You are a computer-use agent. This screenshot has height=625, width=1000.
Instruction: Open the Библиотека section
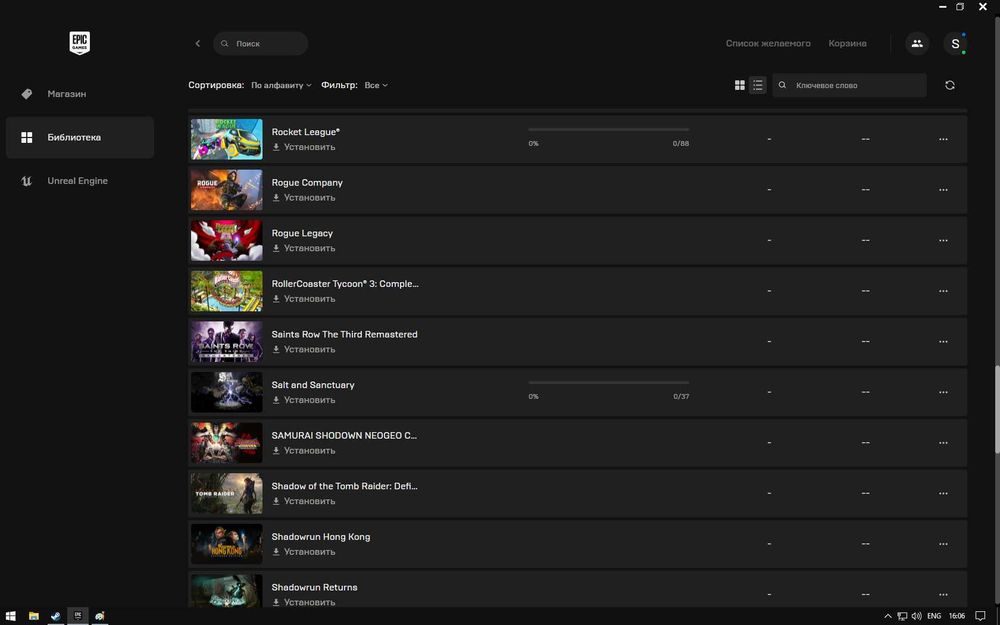[80, 137]
